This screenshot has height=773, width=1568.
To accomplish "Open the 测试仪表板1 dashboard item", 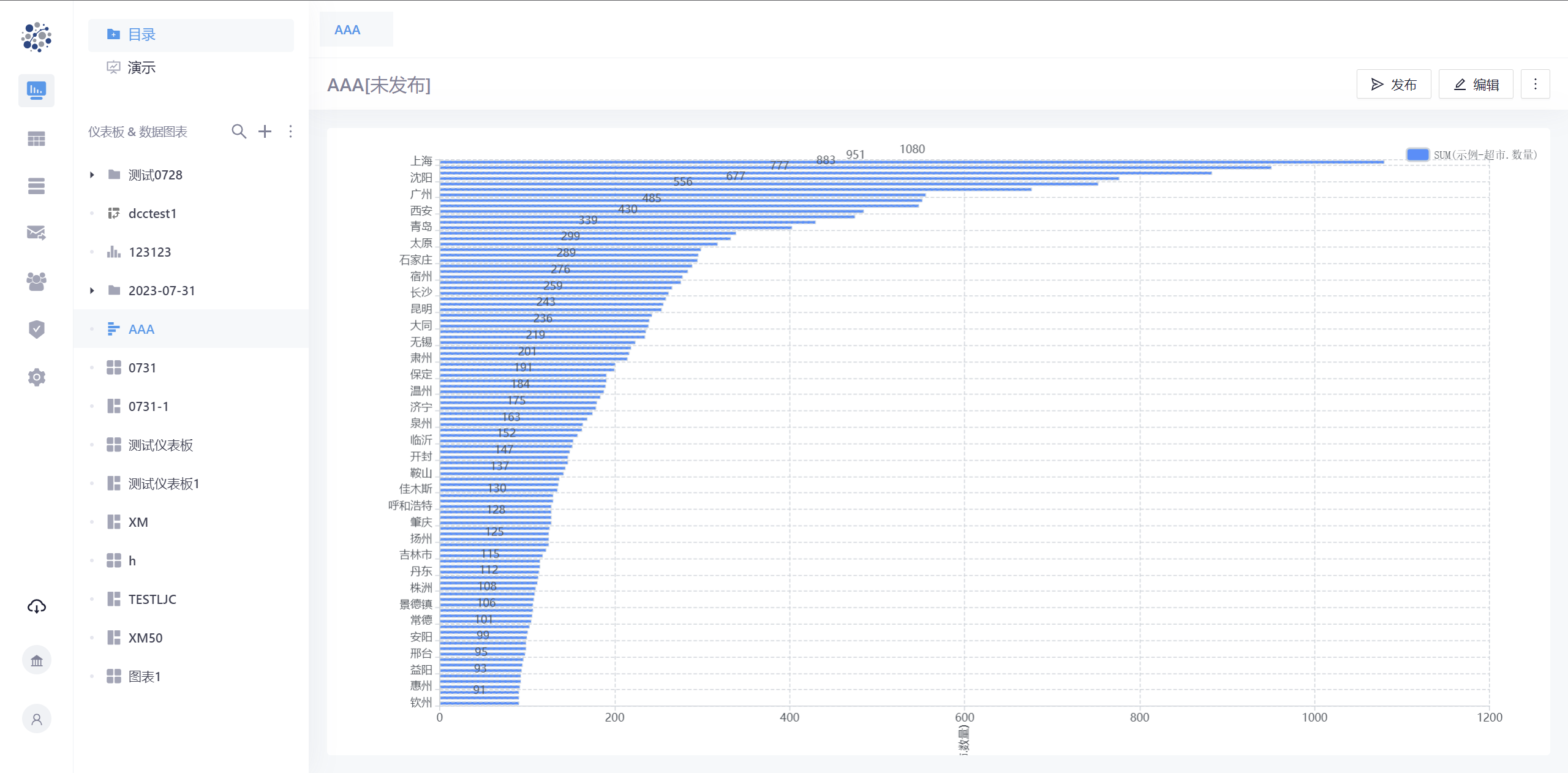I will coord(191,483).
